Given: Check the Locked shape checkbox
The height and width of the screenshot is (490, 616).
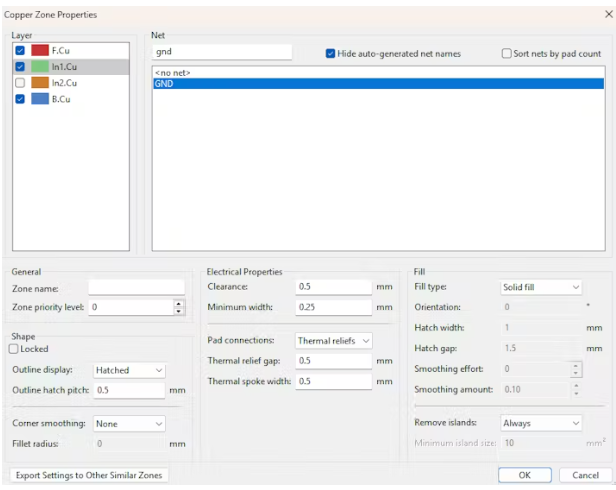Looking at the screenshot, I should pyautogui.click(x=13, y=350).
